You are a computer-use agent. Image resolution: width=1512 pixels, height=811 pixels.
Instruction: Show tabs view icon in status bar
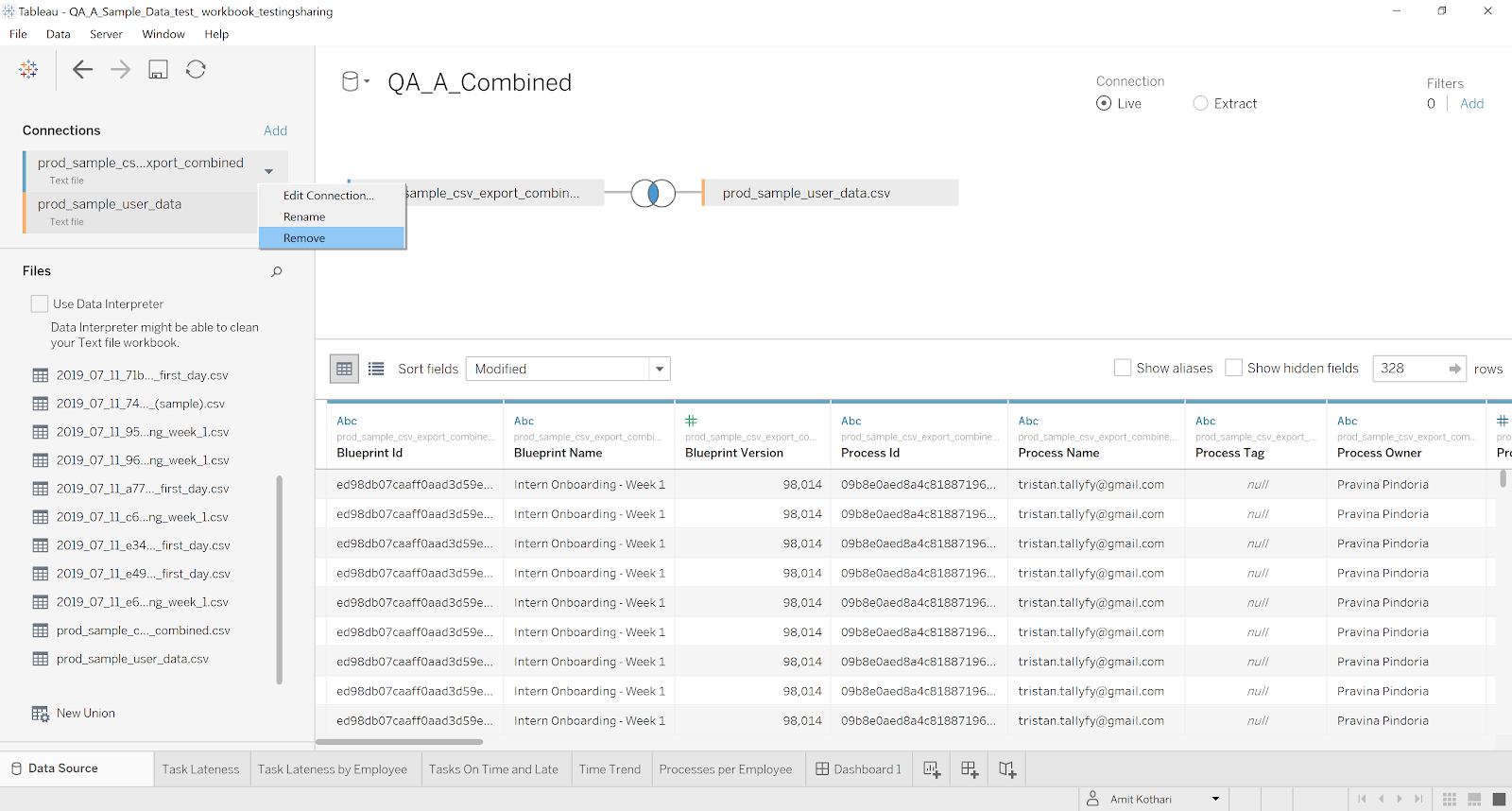click(1499, 800)
